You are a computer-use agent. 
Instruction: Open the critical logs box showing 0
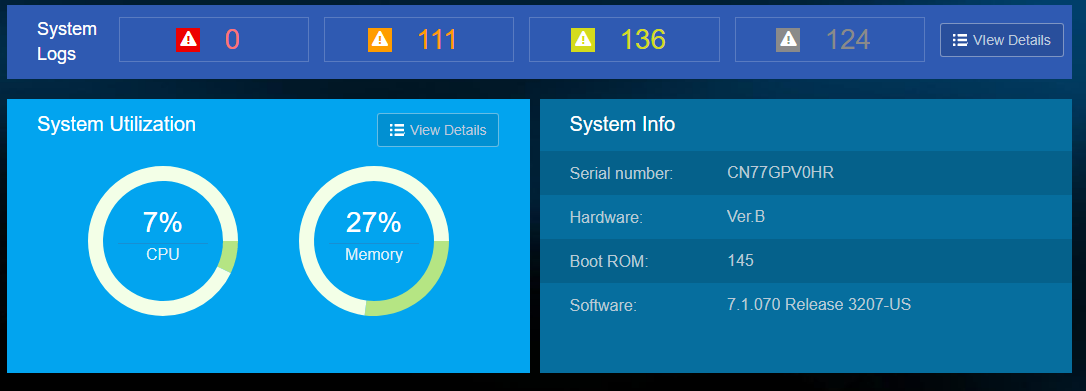[x=214, y=39]
